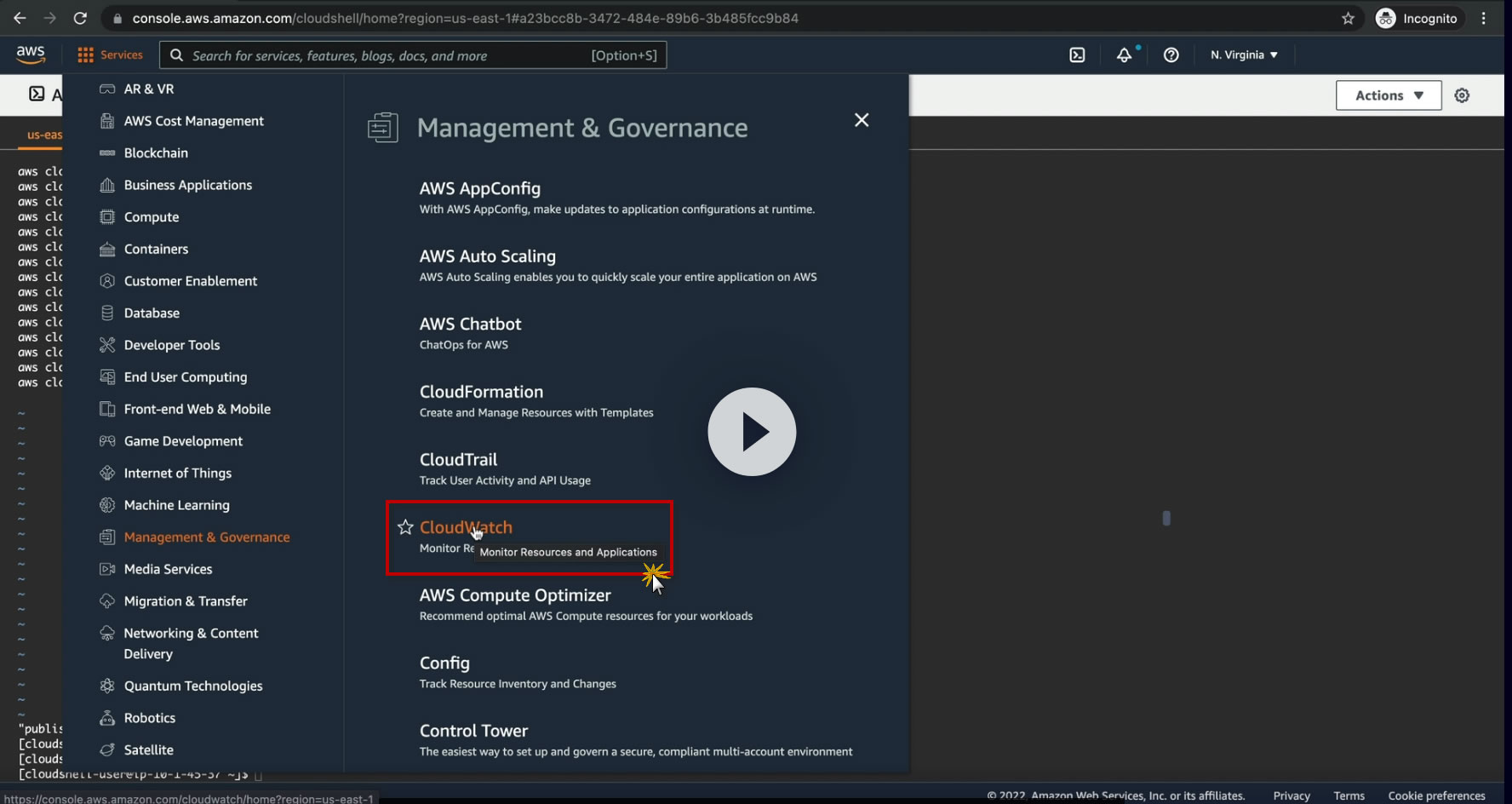
Task: Favorite CloudWatch with the star icon
Action: (405, 527)
